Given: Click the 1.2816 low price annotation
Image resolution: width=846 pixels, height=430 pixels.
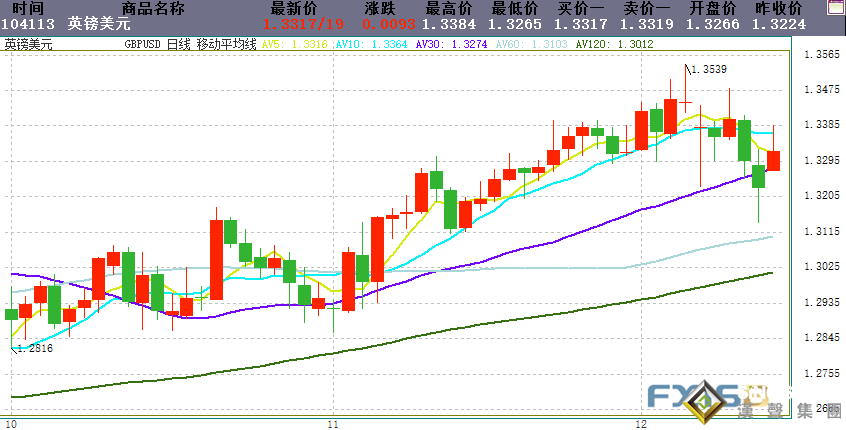Looking at the screenshot, I should 36,349.
